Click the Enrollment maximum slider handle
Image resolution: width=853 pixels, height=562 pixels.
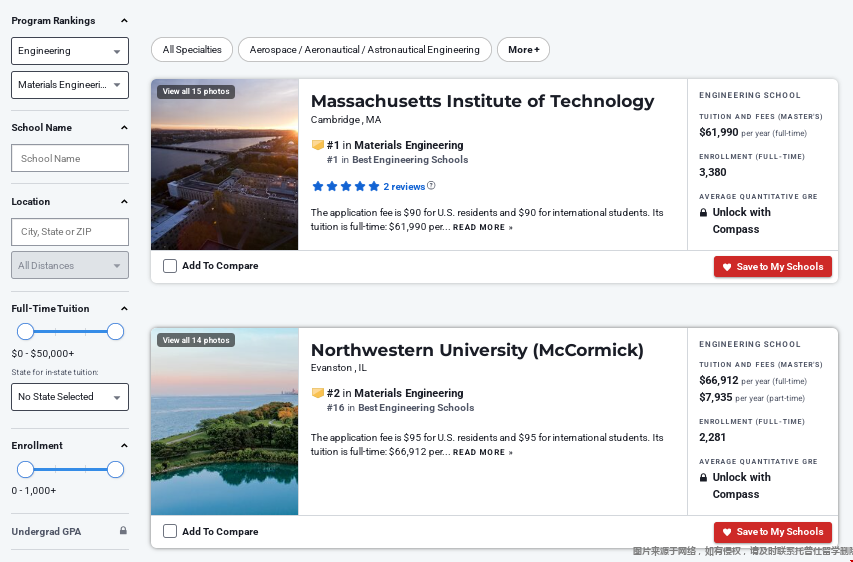point(115,470)
